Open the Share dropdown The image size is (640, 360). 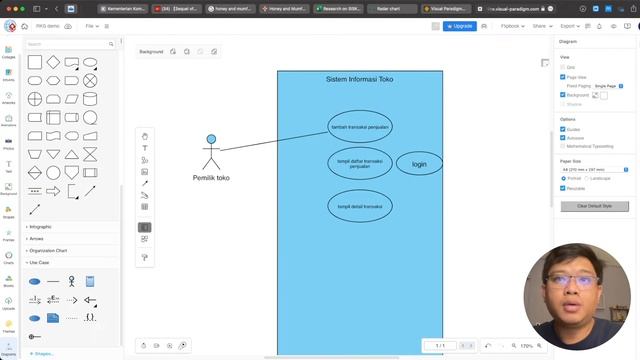tap(542, 26)
